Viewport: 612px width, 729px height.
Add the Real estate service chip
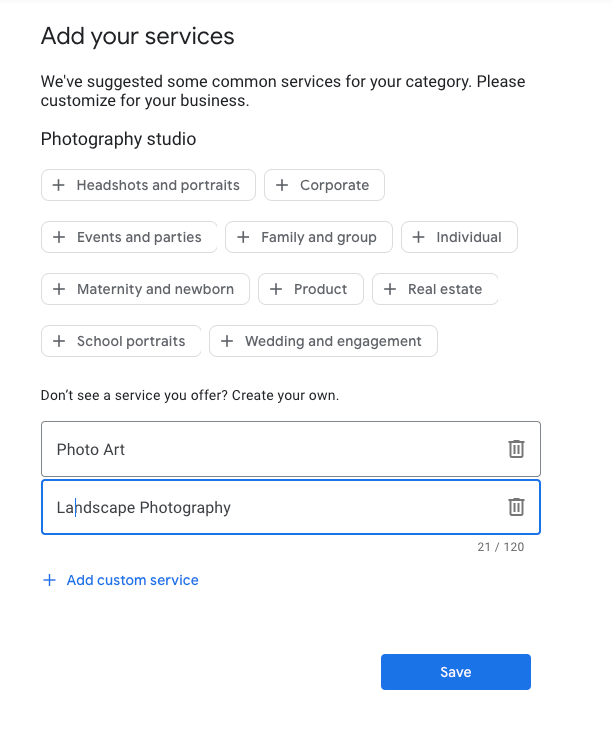click(x=435, y=289)
